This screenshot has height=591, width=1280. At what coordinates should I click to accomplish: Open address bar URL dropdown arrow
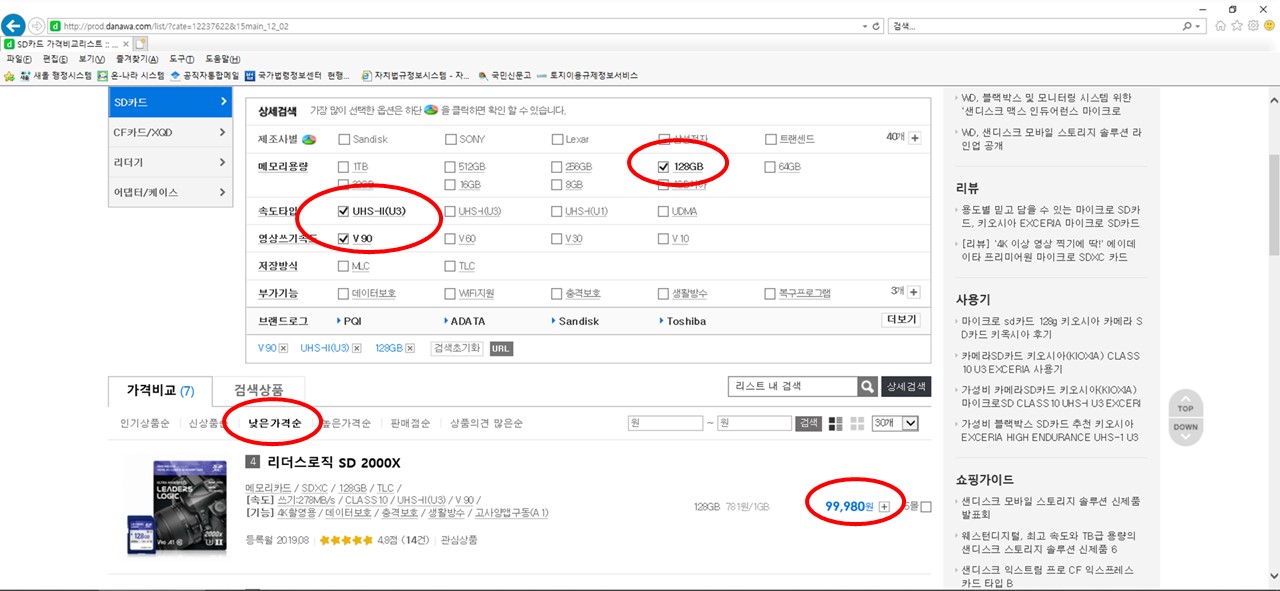864,26
